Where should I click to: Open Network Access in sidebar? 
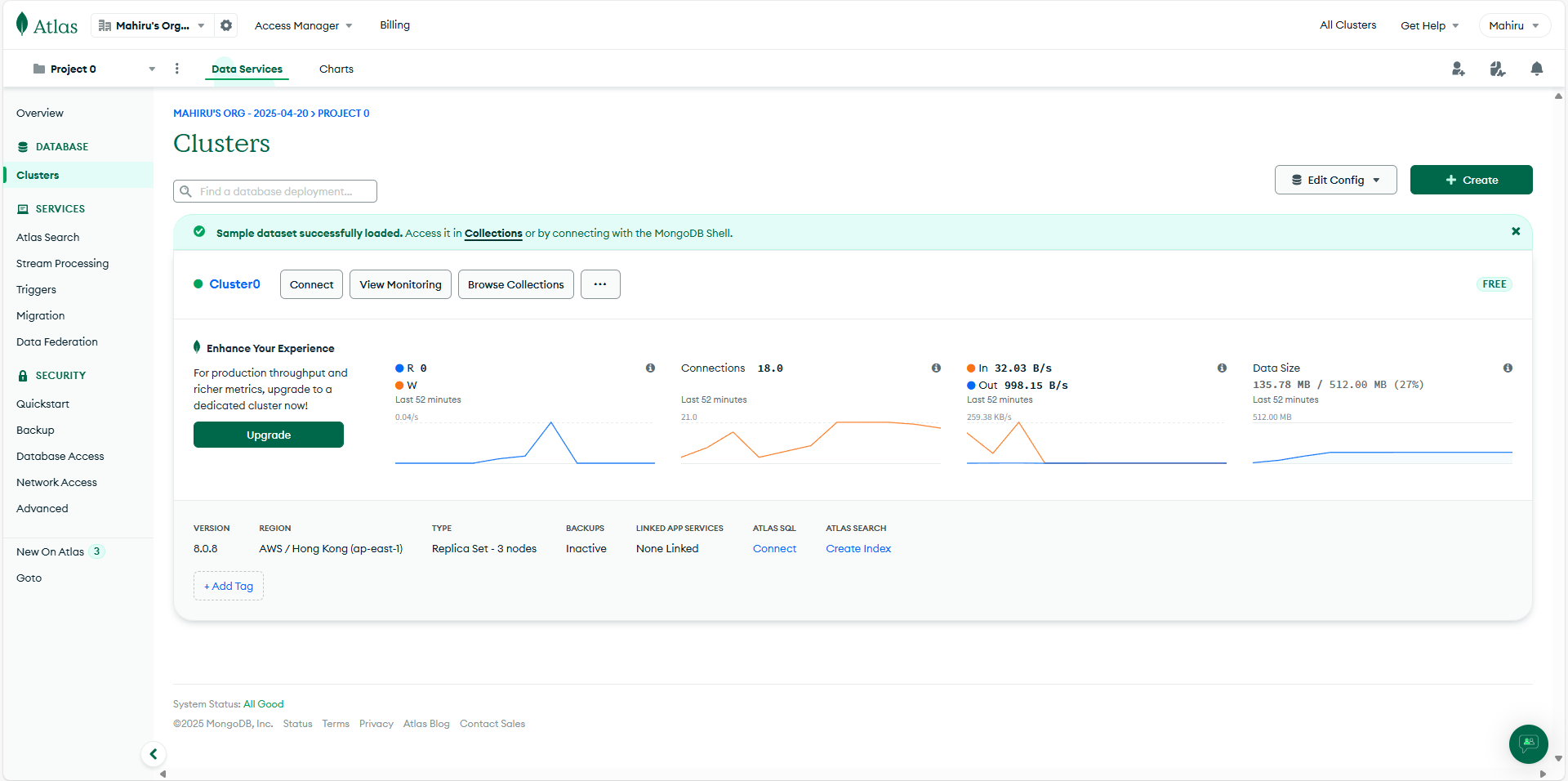pos(56,482)
